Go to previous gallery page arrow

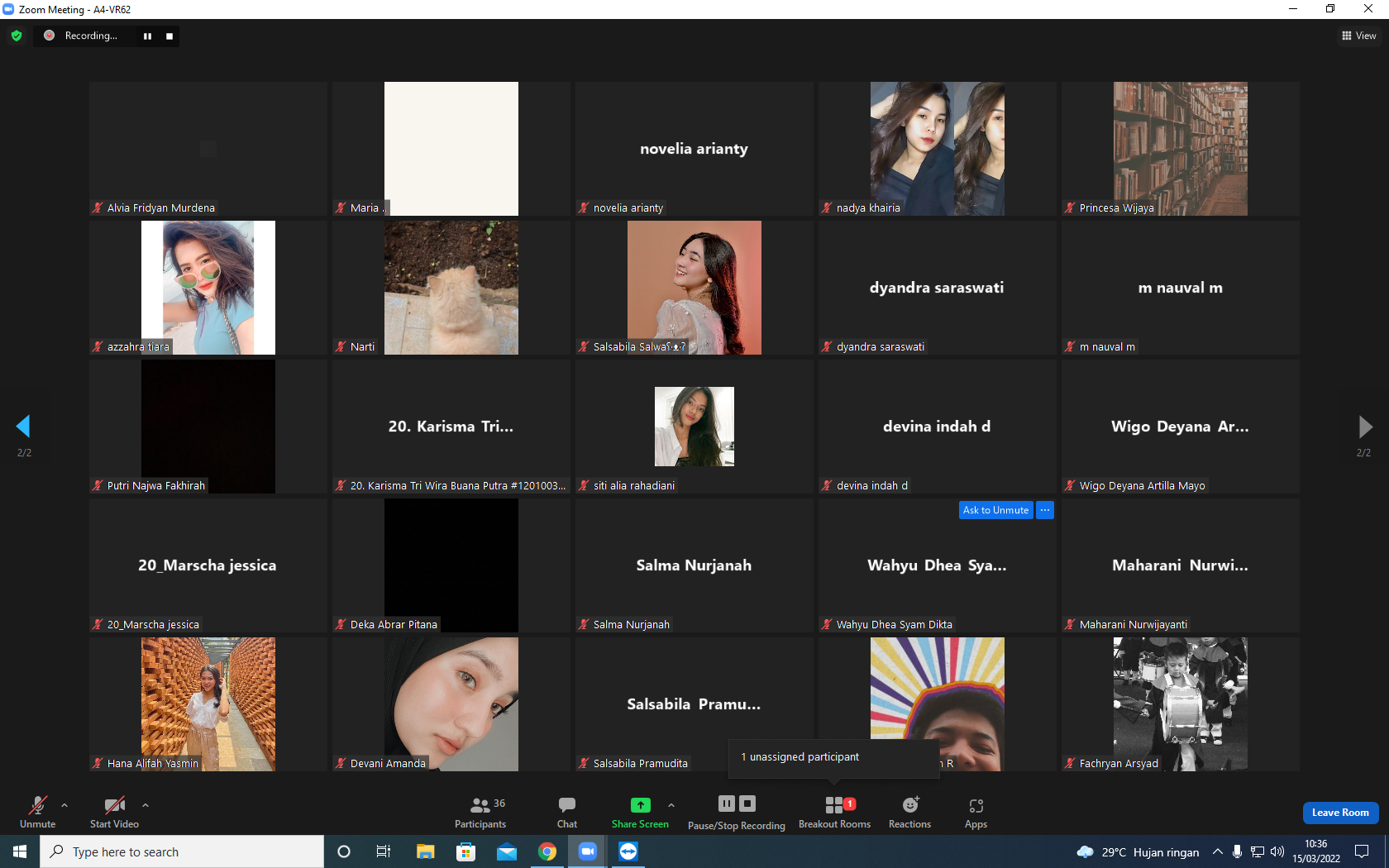23,427
